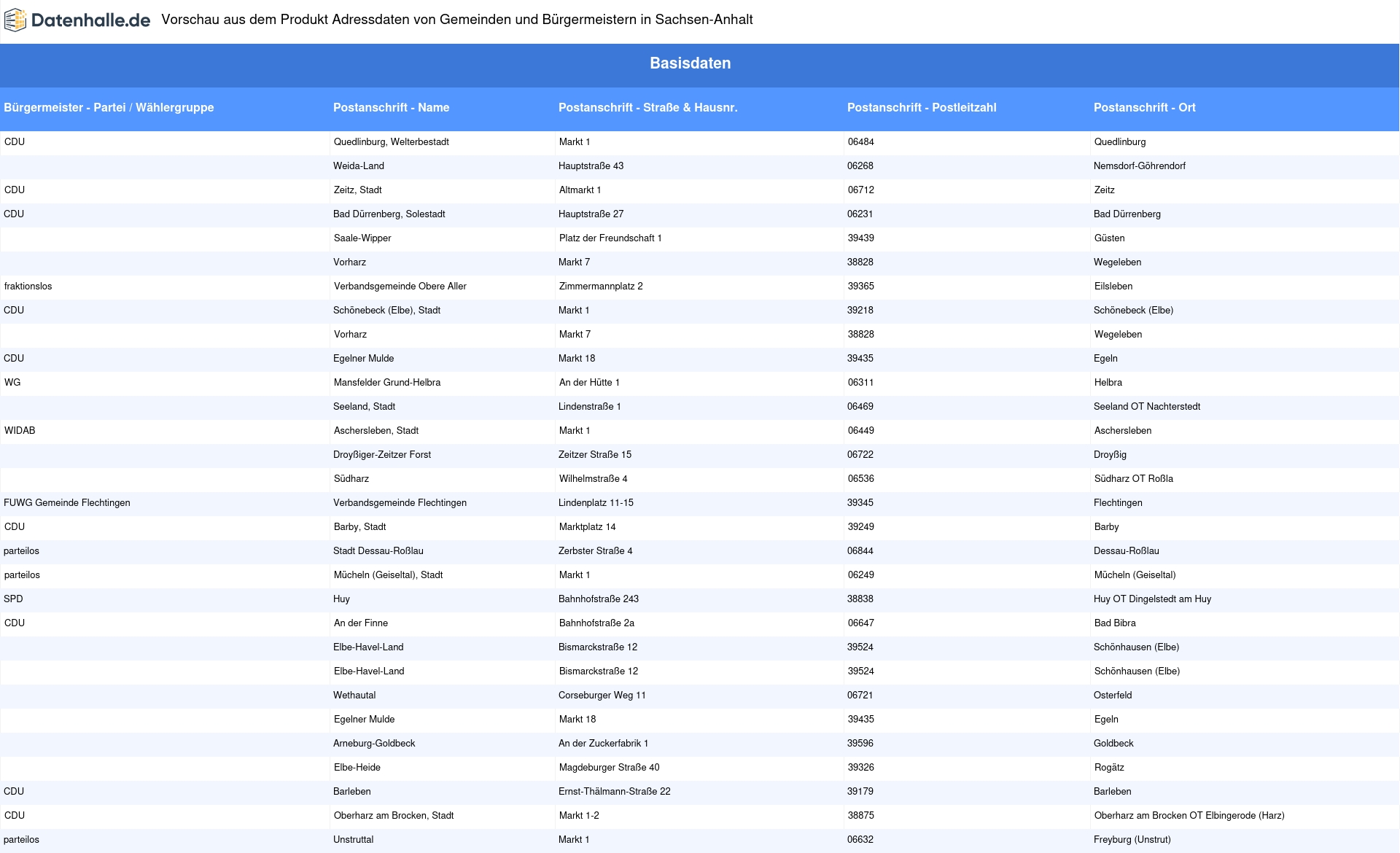1400x853 pixels.
Task: Click the postal code 38875
Action: point(860,816)
